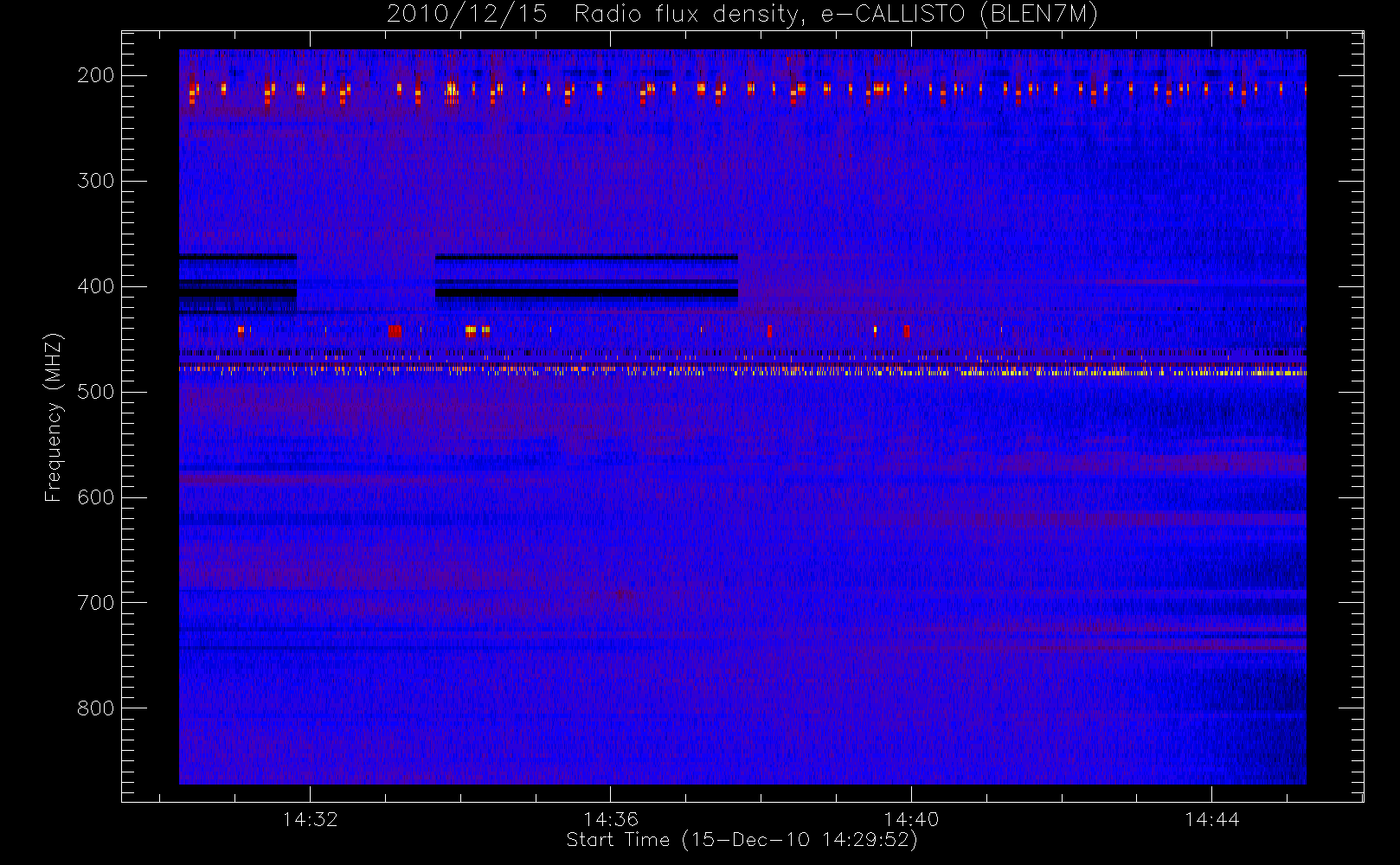This screenshot has height=865, width=1400.
Task: Select the 200 frequency tick label
Action: click(x=95, y=75)
